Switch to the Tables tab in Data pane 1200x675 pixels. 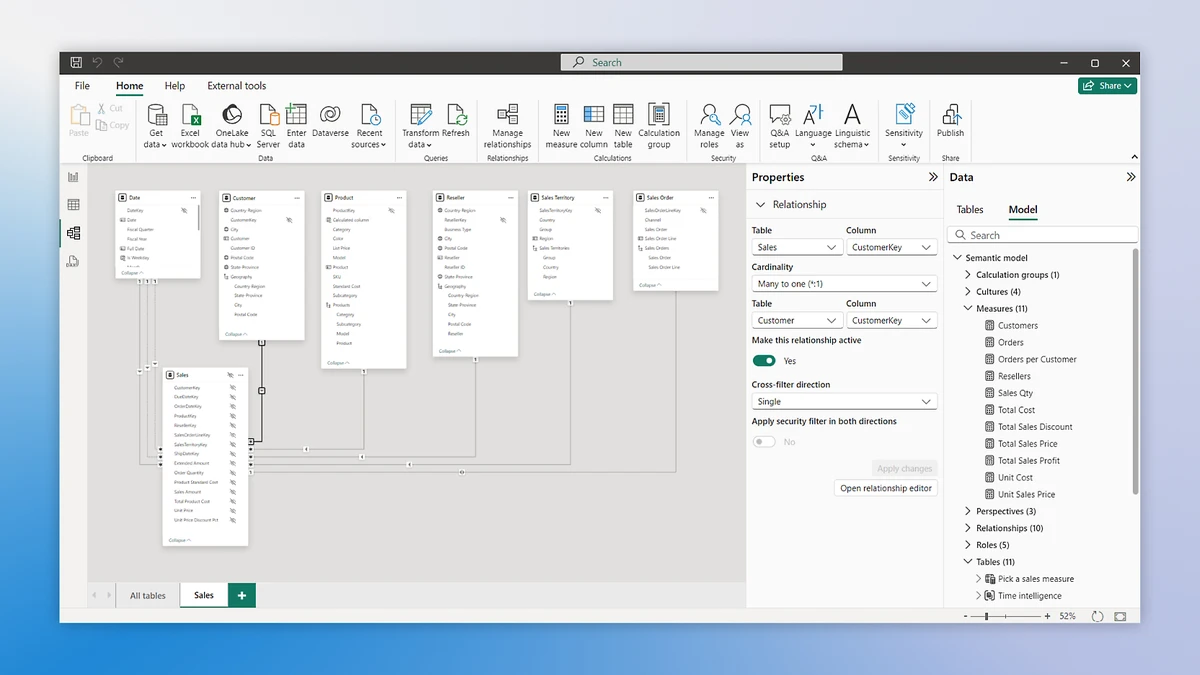pos(970,210)
